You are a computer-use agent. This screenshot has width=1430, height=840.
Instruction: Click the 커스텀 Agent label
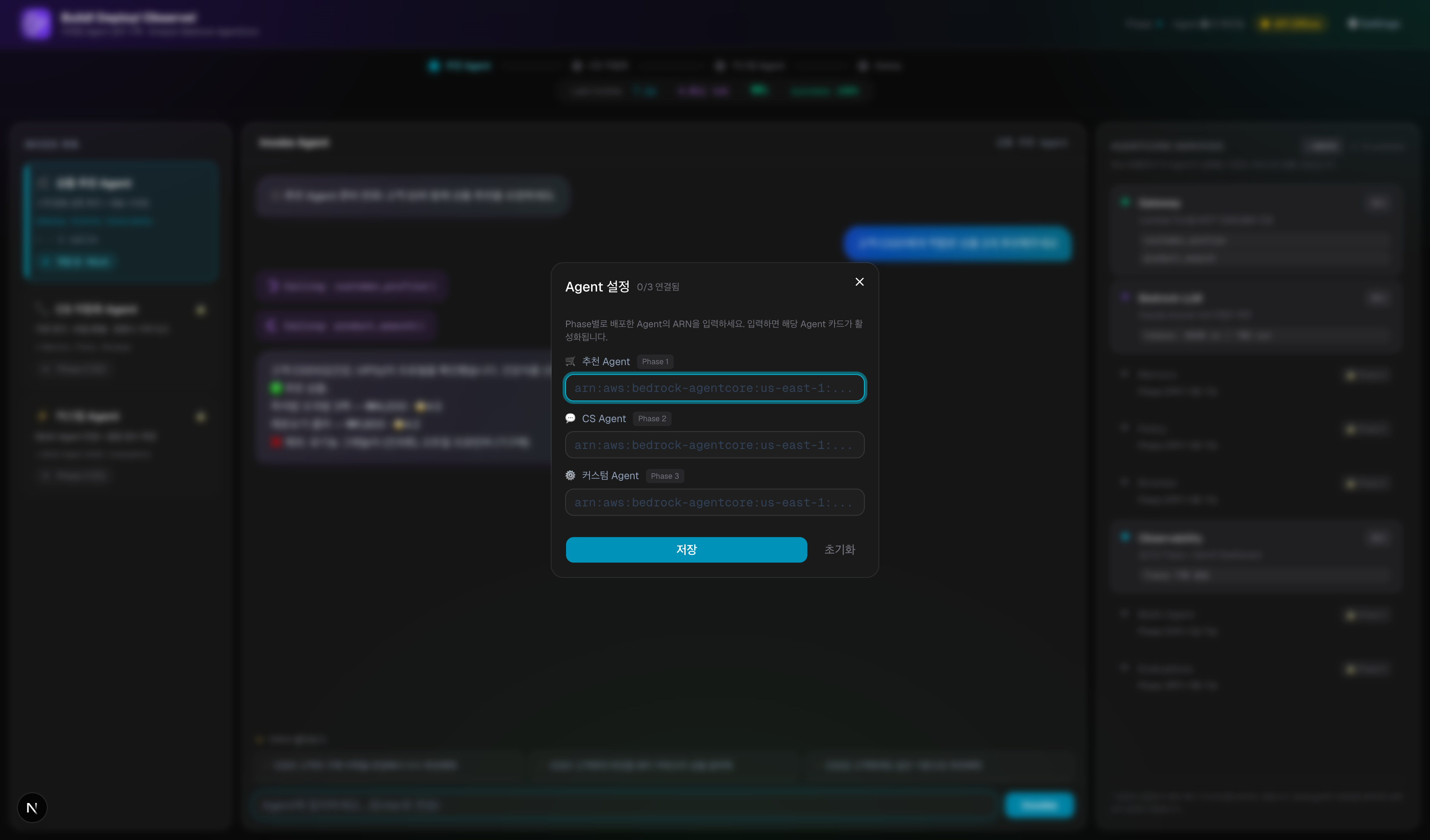pos(610,476)
